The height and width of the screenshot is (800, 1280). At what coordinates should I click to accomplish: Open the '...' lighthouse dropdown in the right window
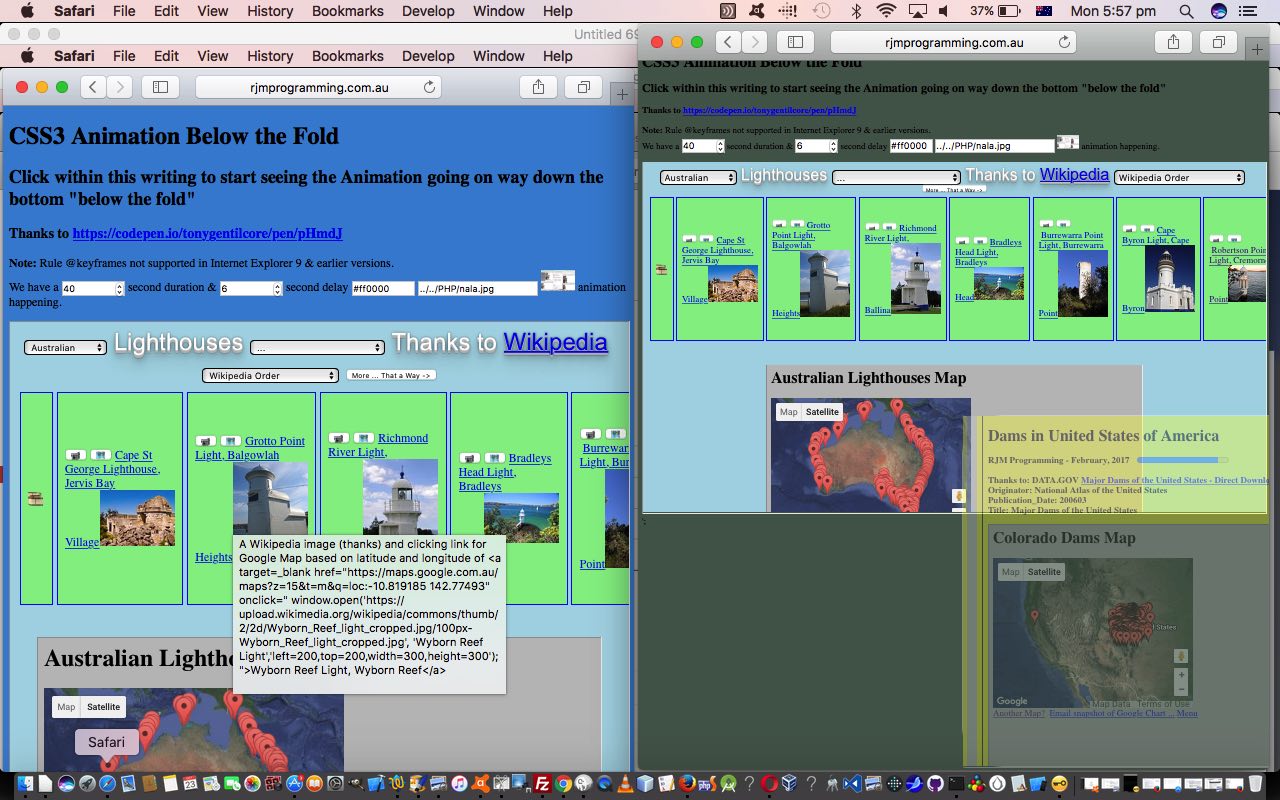pyautogui.click(x=896, y=178)
